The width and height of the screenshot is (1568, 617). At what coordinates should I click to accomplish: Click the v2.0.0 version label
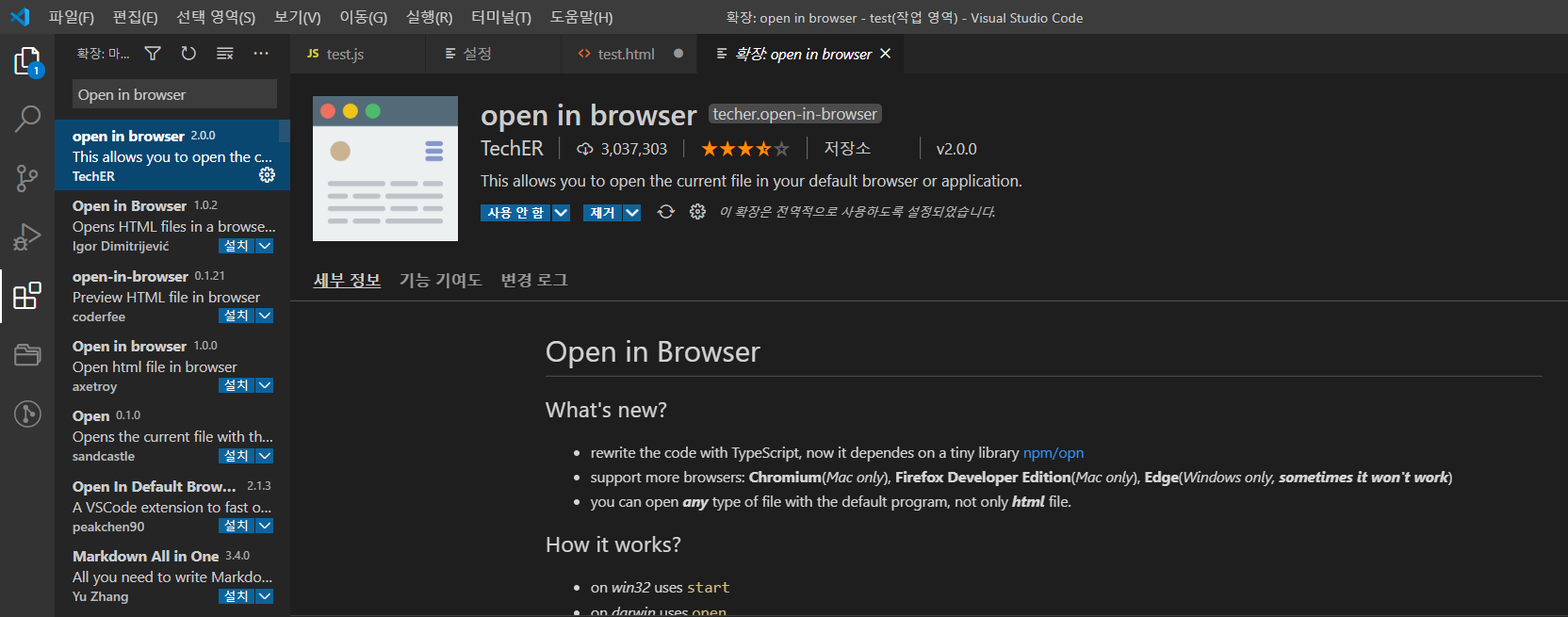(x=956, y=149)
